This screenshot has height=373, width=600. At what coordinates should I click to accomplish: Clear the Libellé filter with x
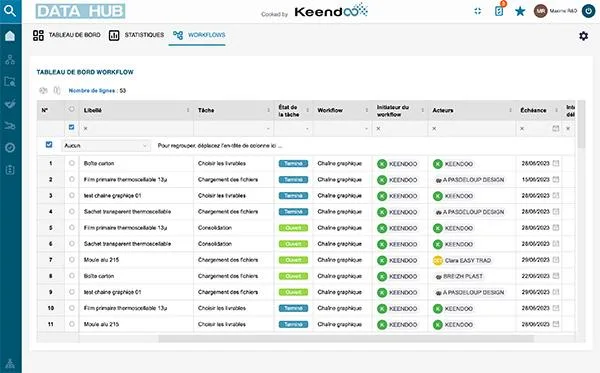(x=85, y=129)
